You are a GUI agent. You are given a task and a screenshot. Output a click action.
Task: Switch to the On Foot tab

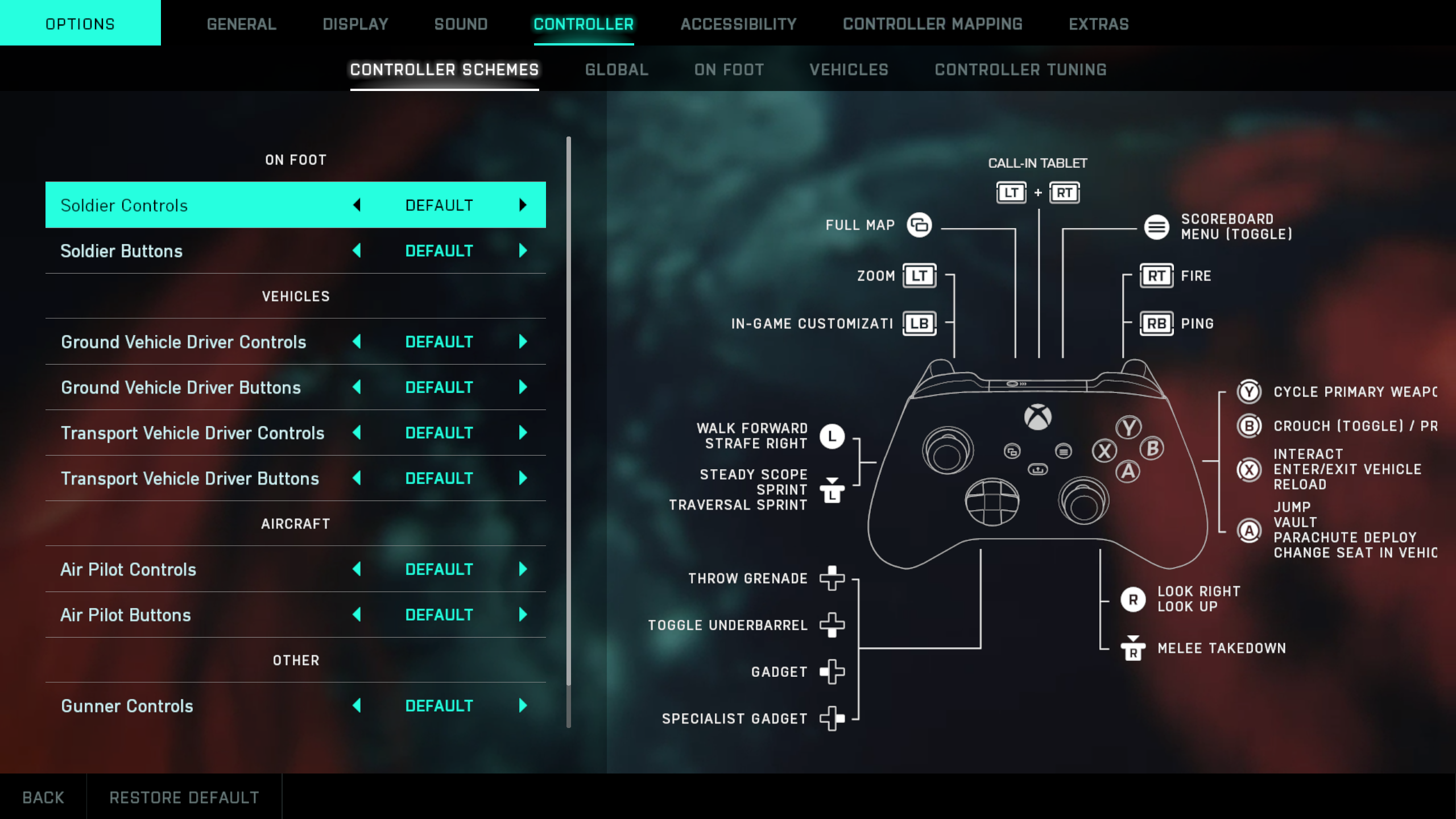729,69
